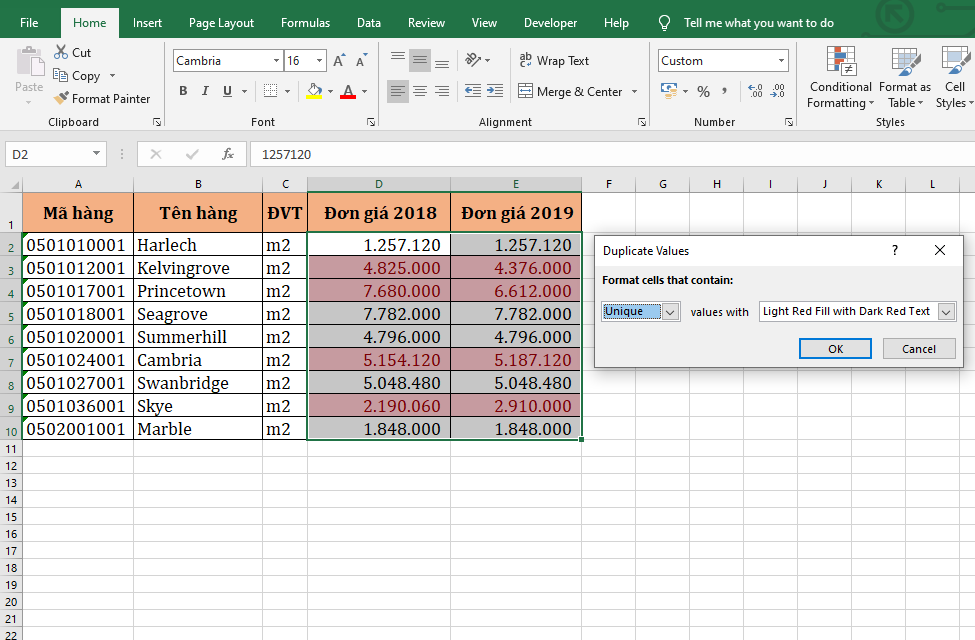
Task: Click the Cut scissors icon
Action: coord(61,52)
